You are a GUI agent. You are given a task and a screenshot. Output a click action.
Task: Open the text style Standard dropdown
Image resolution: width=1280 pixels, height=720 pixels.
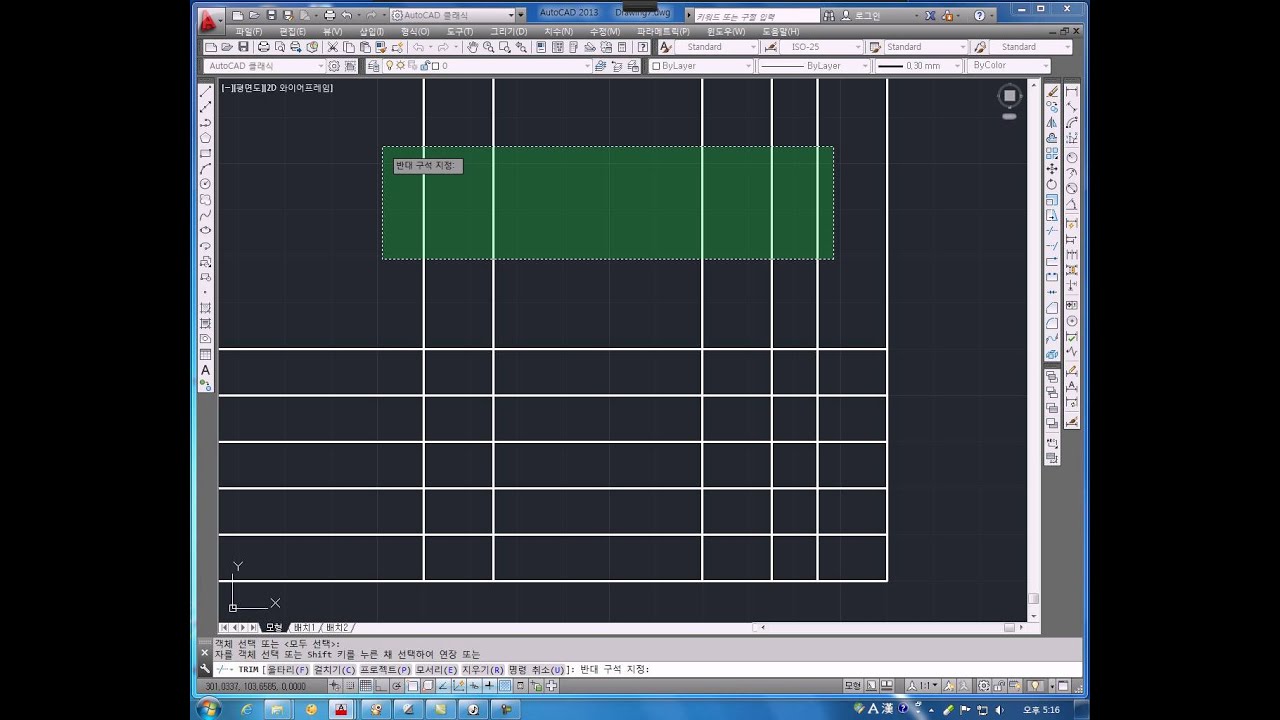tap(717, 47)
